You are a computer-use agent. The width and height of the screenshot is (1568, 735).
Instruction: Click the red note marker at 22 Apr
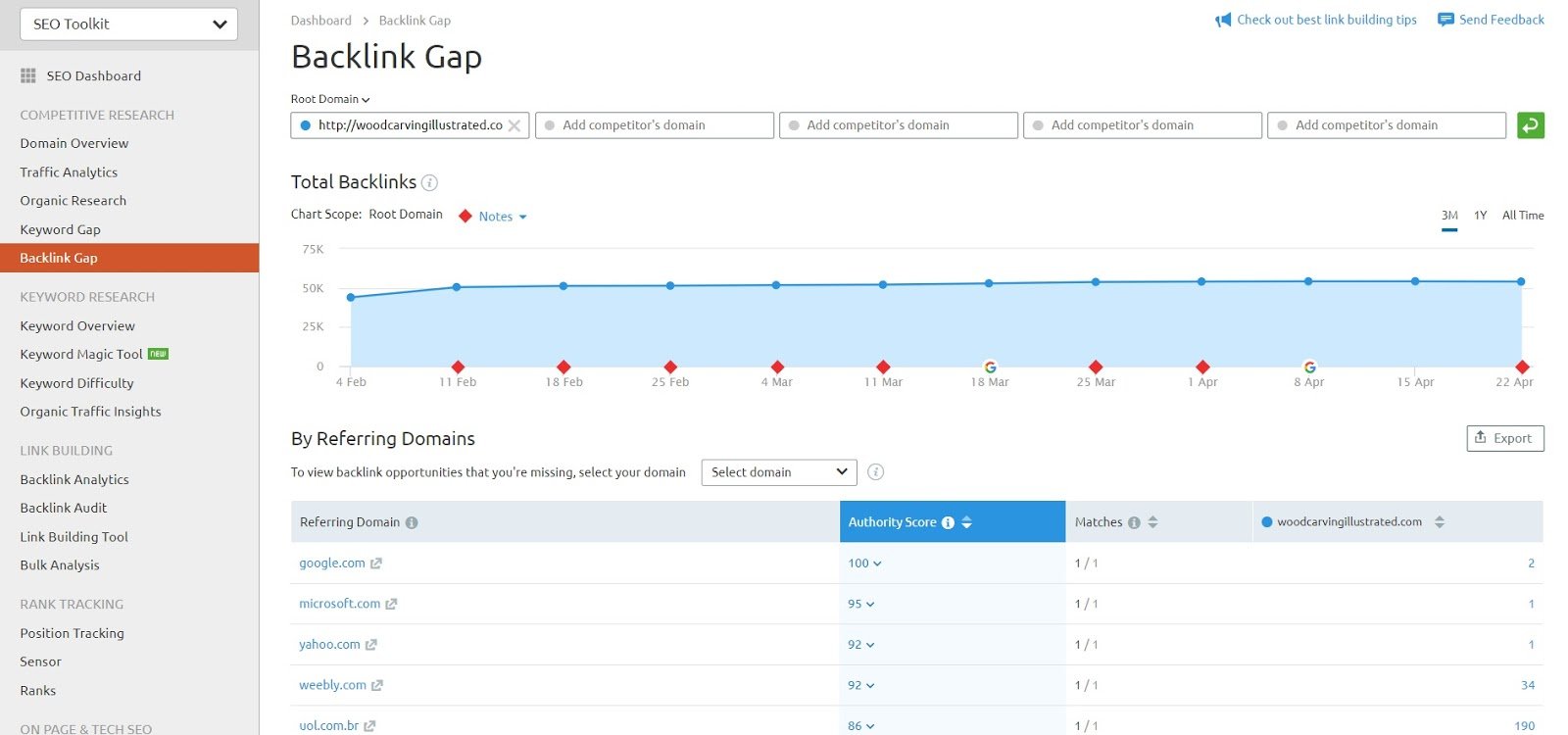point(1522,367)
